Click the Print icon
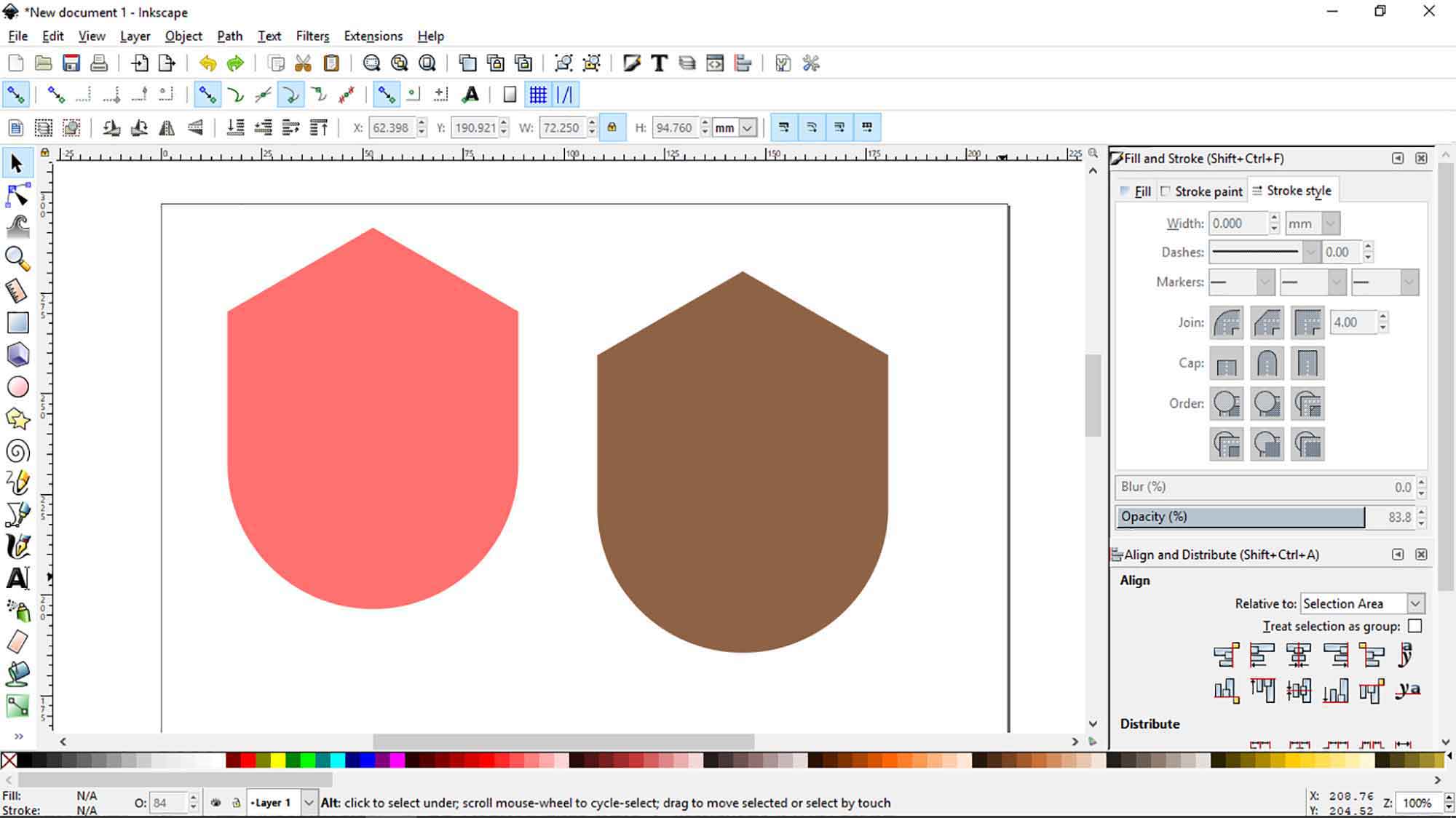The width and height of the screenshot is (1456, 818). click(x=99, y=63)
